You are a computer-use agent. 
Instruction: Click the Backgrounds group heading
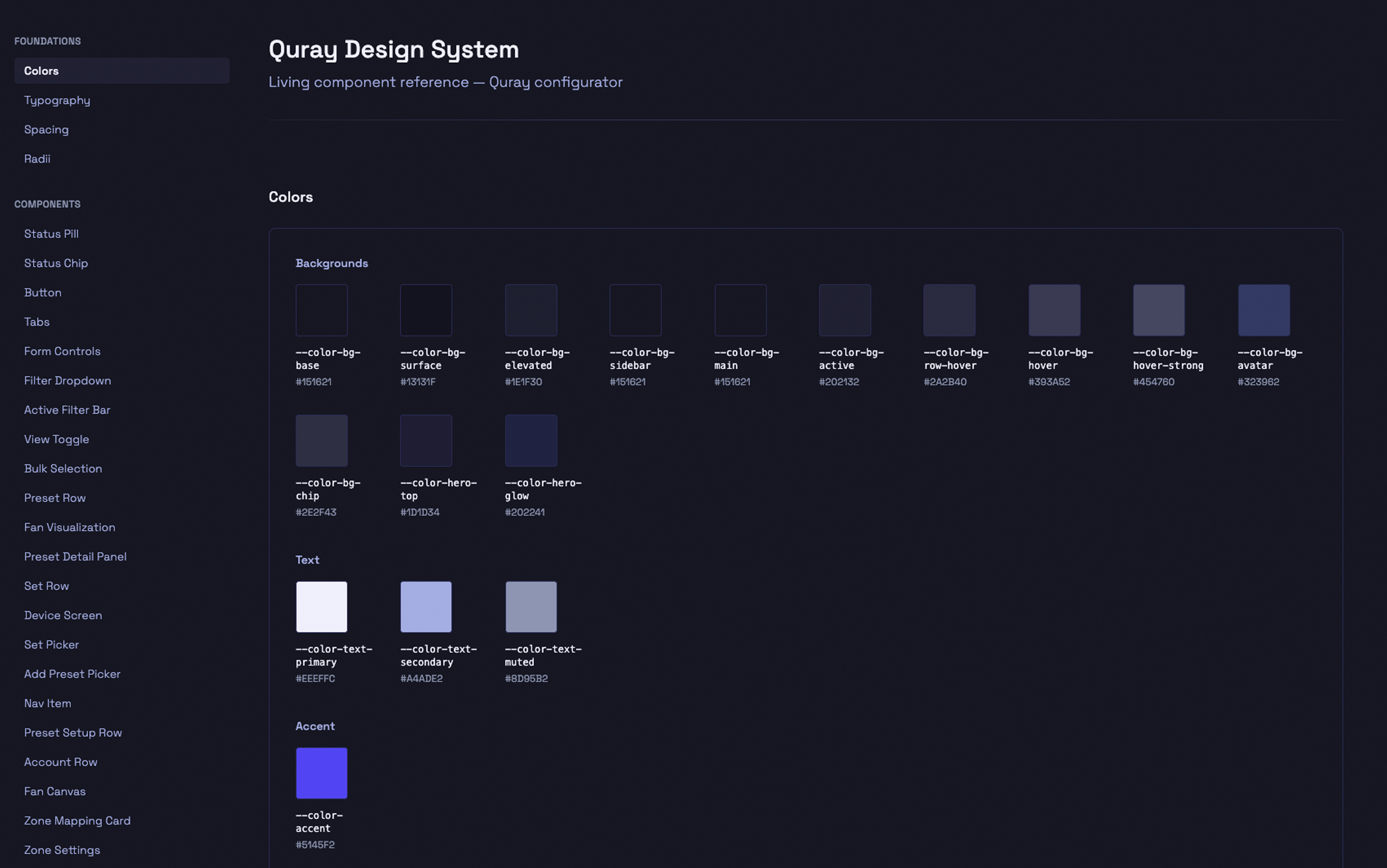(x=332, y=263)
